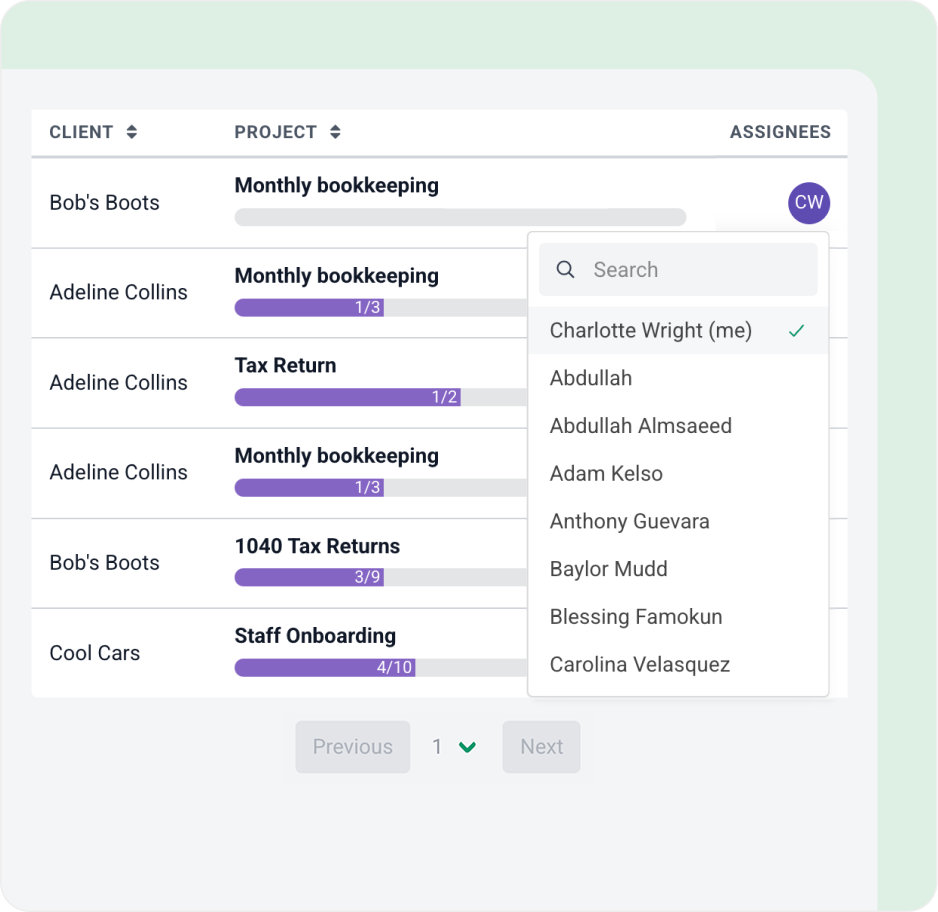This screenshot has height=912, width=938.
Task: Choose Abdullah from the assignee list
Action: (678, 379)
